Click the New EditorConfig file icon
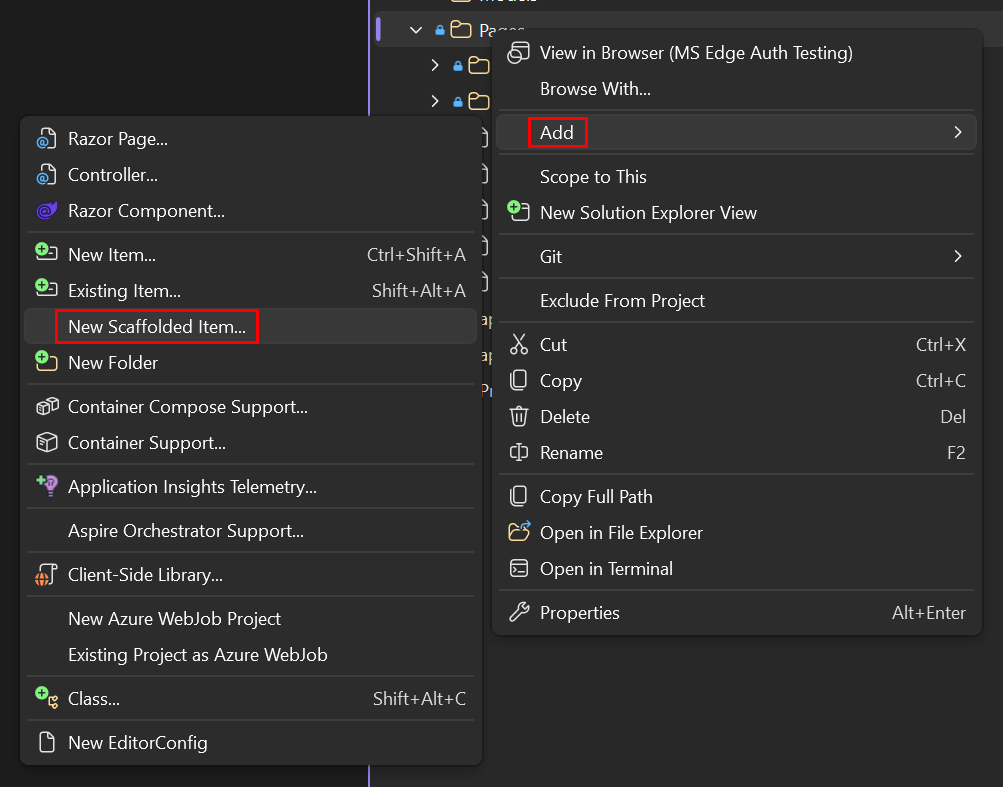The height and width of the screenshot is (787, 1003). 47,743
